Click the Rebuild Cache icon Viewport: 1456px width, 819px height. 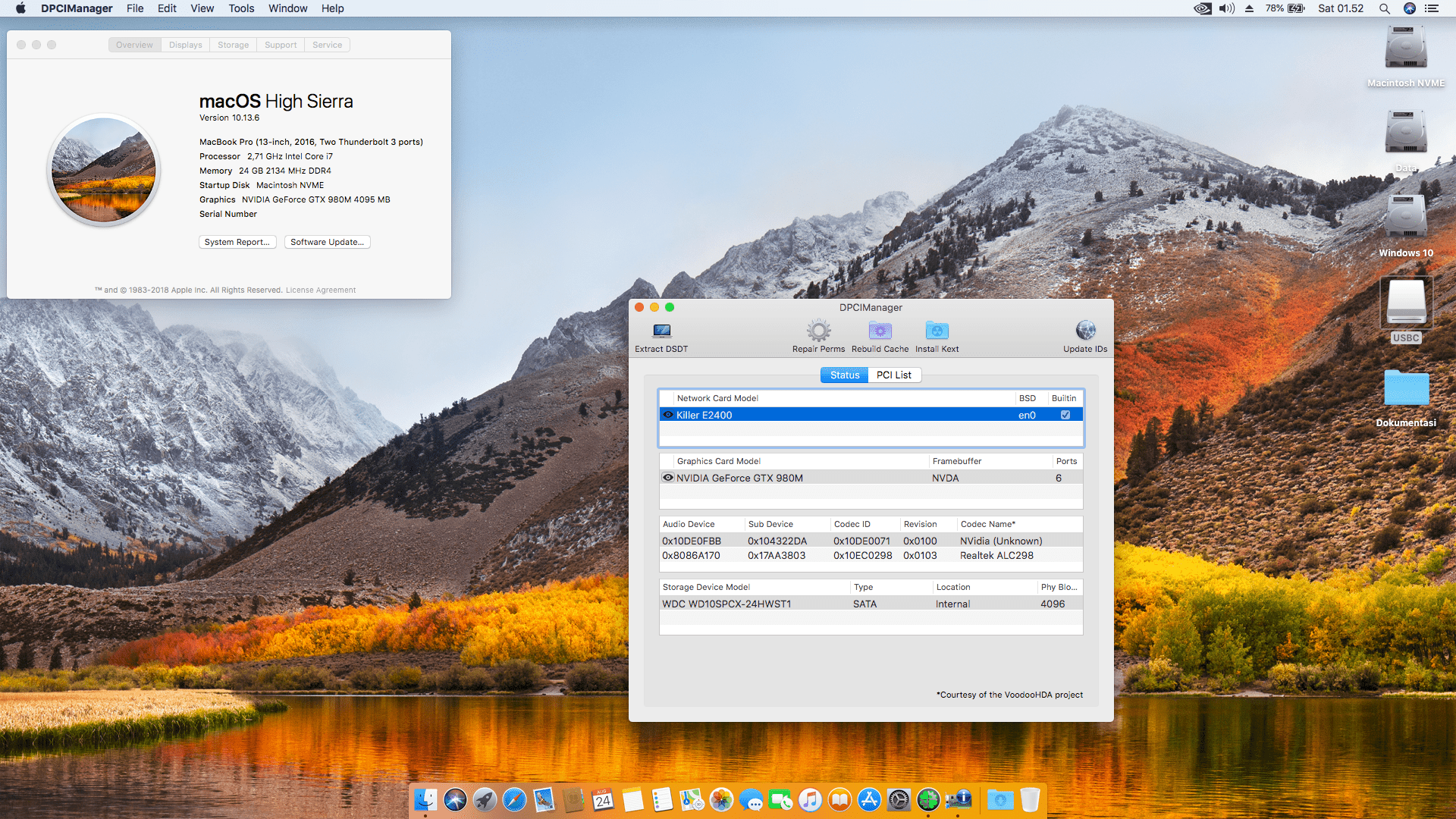click(880, 331)
